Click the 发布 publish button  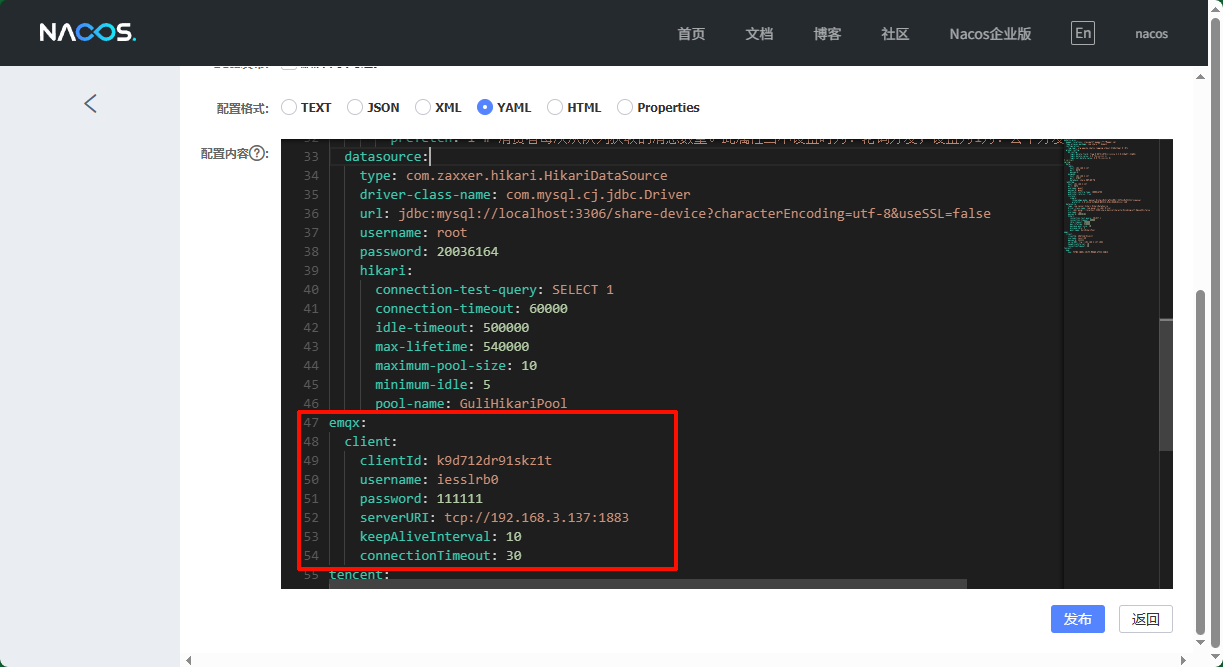(1077, 619)
